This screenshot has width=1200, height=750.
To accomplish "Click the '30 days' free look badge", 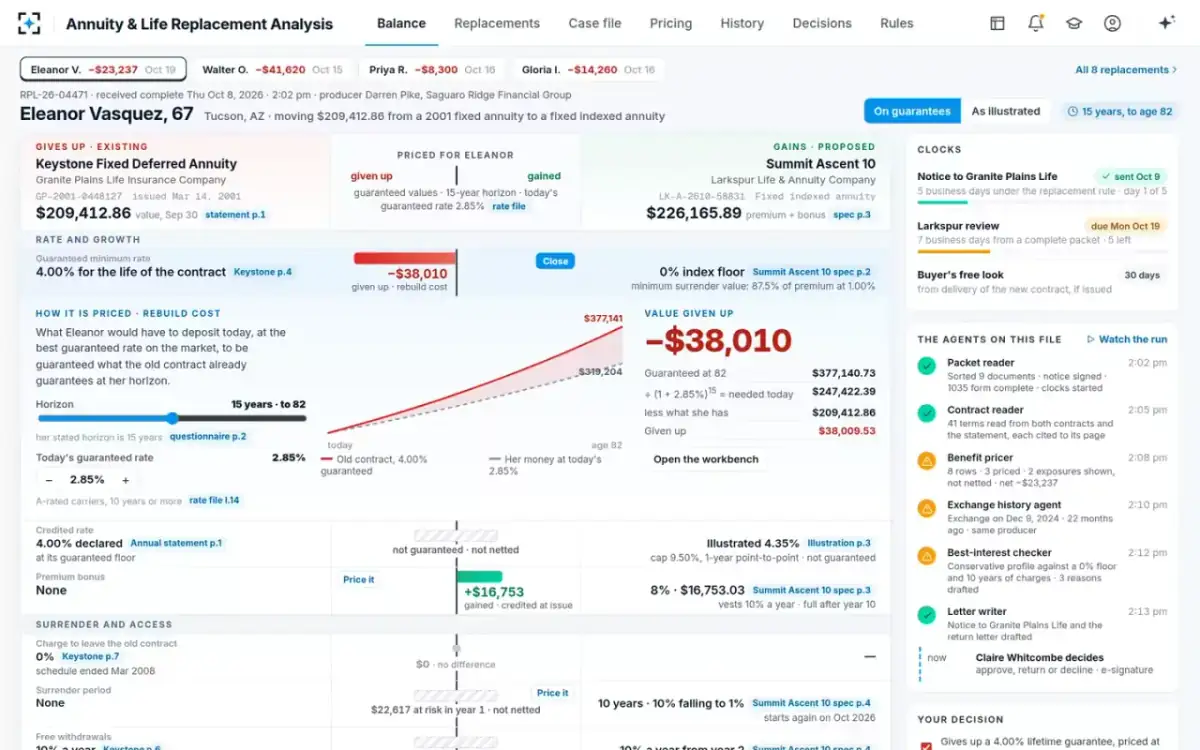I will (1141, 275).
